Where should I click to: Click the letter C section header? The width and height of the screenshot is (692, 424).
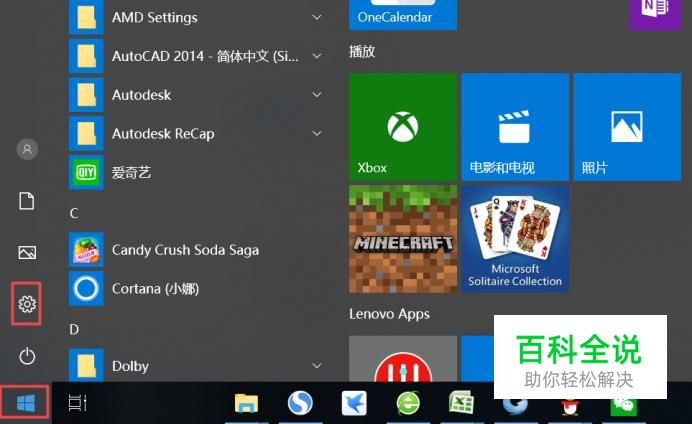click(x=74, y=213)
